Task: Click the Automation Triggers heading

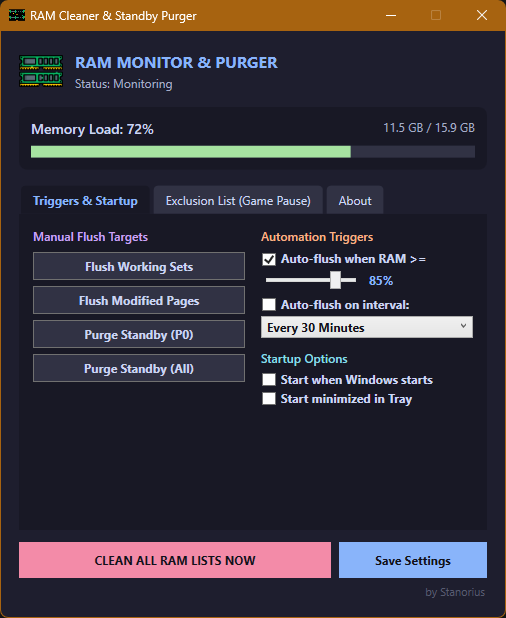Action: coord(317,237)
